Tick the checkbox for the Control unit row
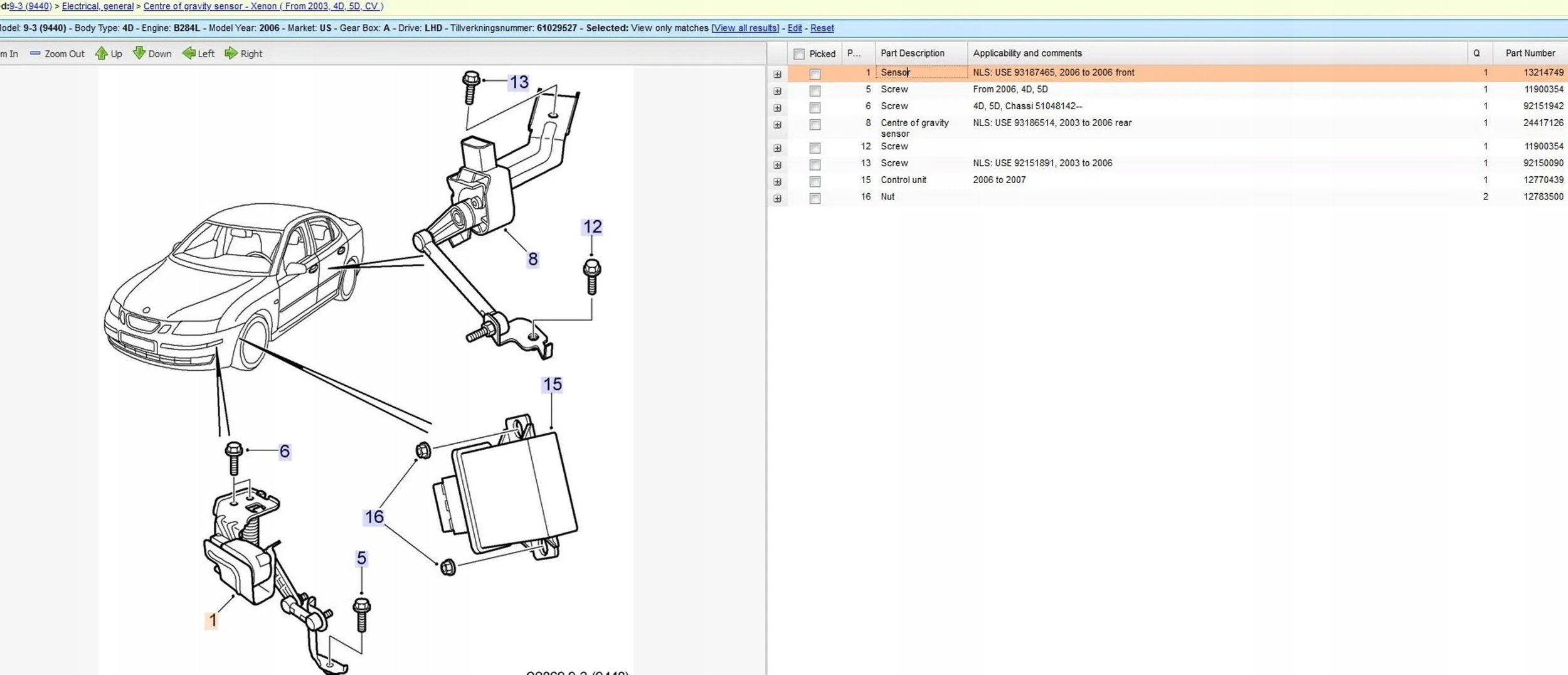The height and width of the screenshot is (675, 1568). 815,181
